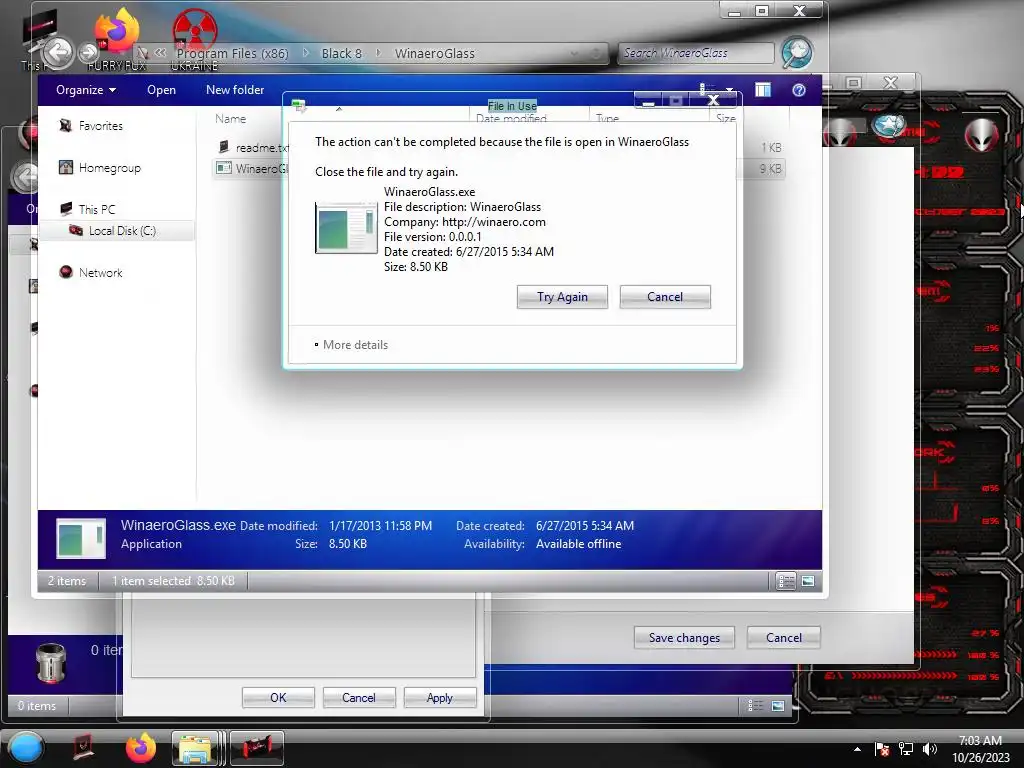The width and height of the screenshot is (1024, 768).
Task: Click Apply in background properties dialog
Action: (x=440, y=697)
